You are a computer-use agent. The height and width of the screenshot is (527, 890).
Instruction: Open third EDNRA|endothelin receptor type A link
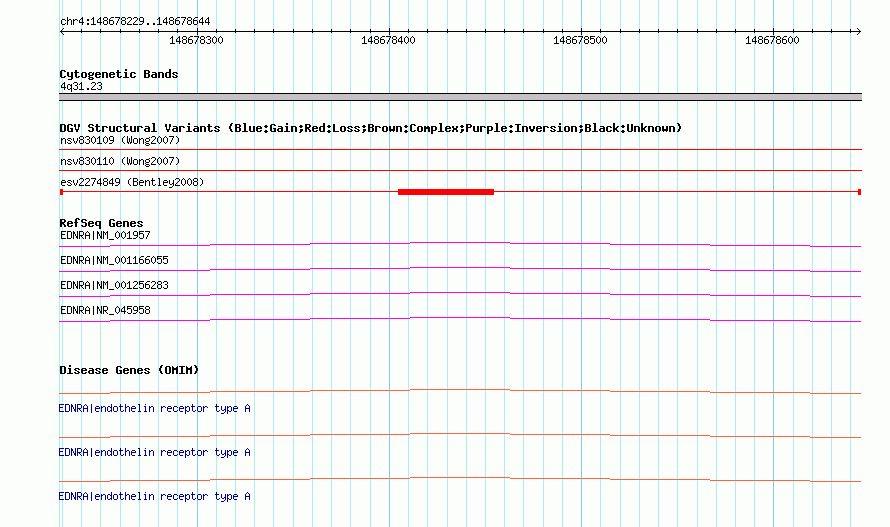(x=154, y=496)
